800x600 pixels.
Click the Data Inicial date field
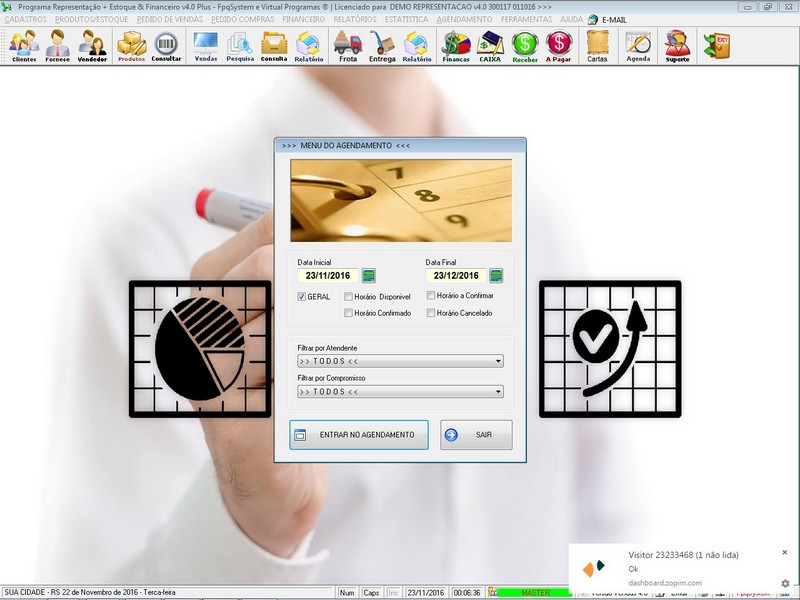328,276
